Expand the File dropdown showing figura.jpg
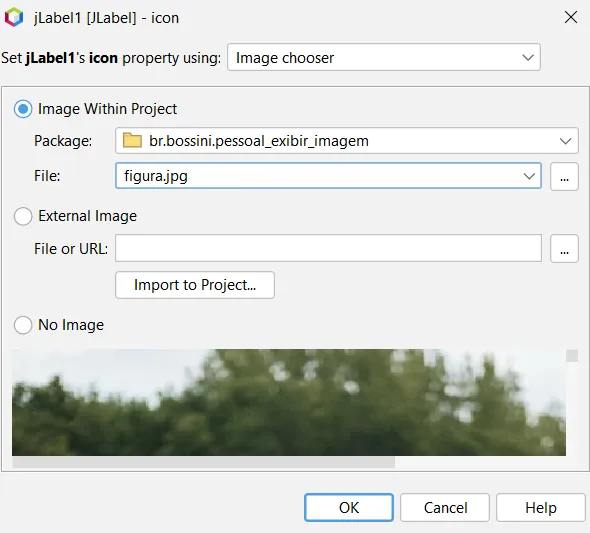 click(x=529, y=176)
